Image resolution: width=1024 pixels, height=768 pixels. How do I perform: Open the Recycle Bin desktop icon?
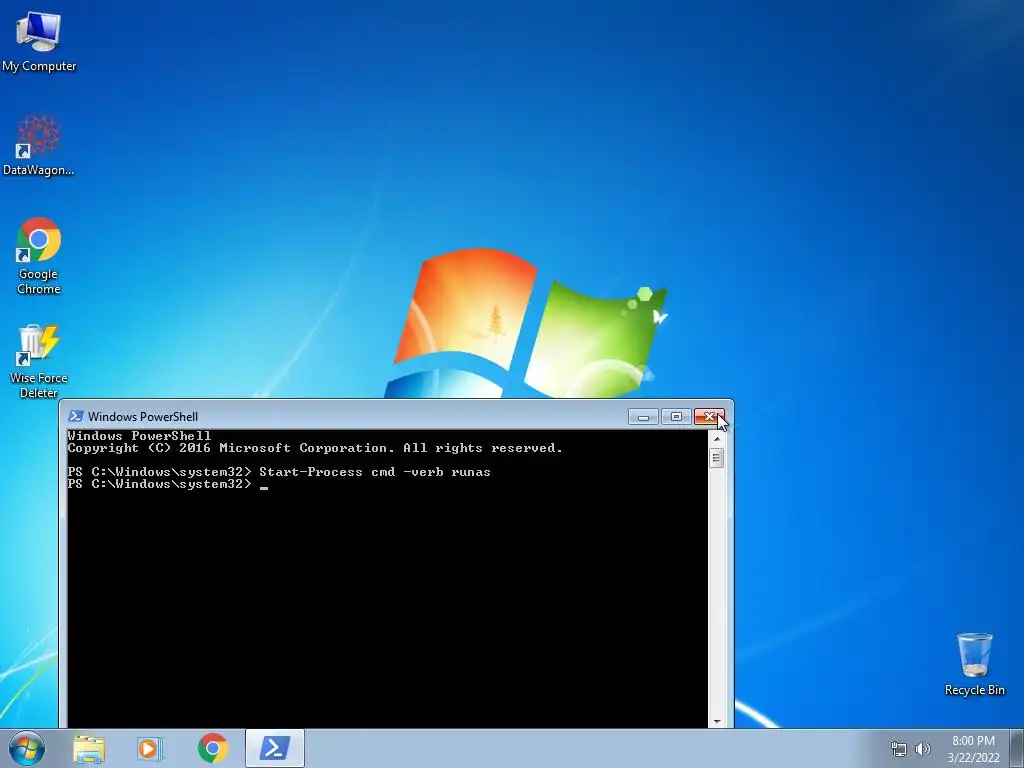pos(974,664)
